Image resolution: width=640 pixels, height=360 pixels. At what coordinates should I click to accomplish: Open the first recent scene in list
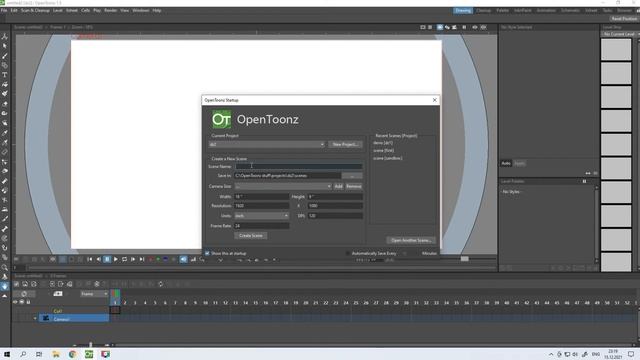383,143
